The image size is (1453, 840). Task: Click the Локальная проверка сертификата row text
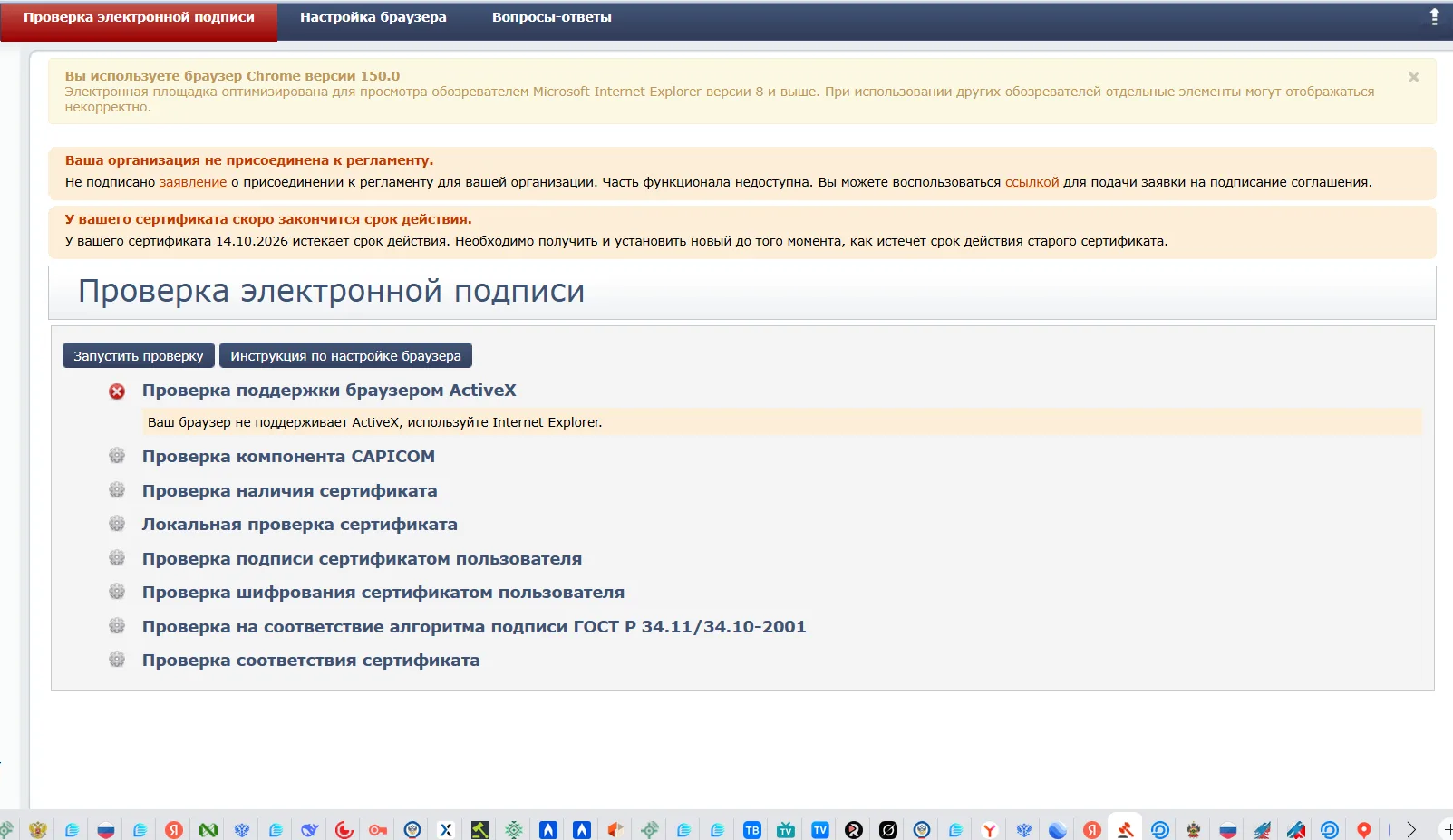click(300, 525)
